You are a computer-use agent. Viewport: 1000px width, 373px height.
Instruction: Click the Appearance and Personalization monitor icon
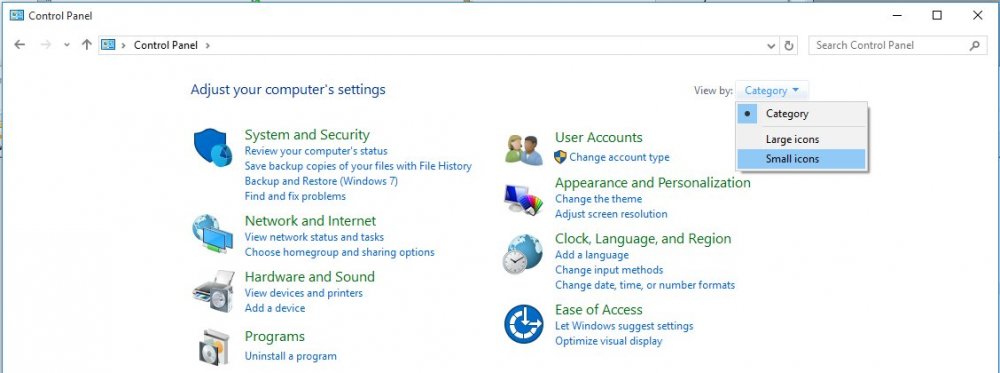pyautogui.click(x=523, y=200)
